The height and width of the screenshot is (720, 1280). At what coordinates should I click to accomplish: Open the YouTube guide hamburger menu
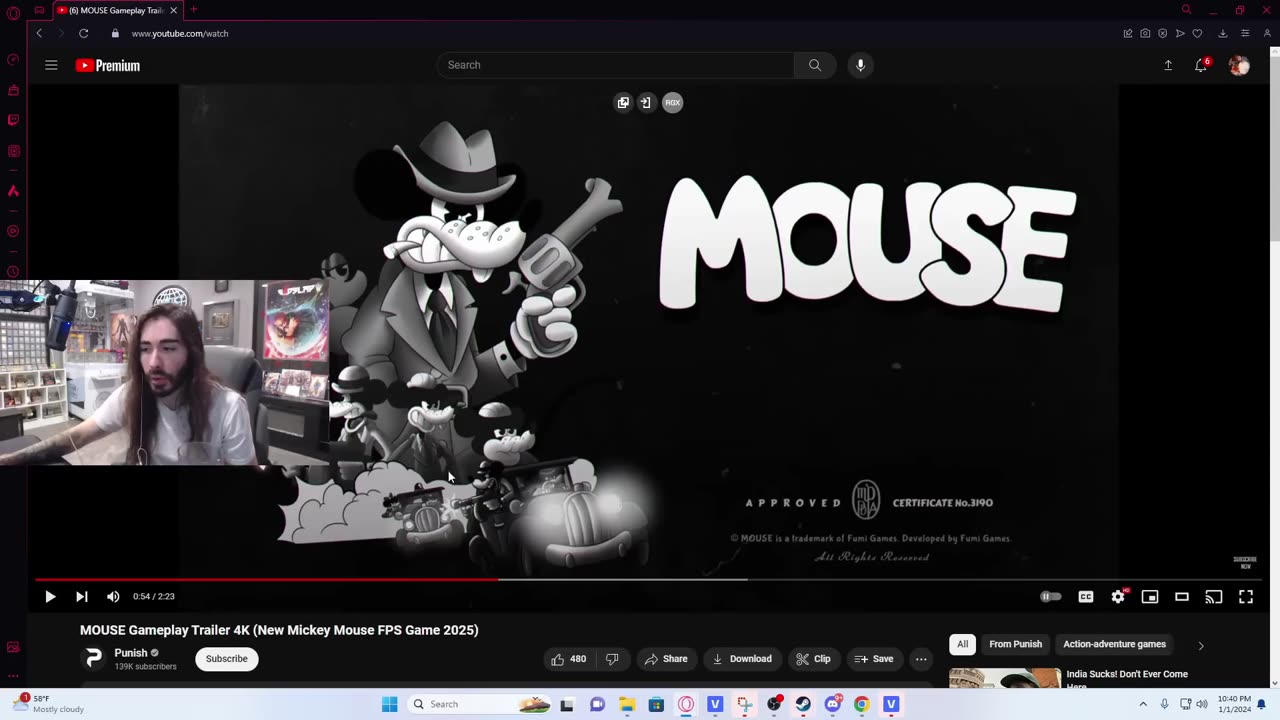51,65
